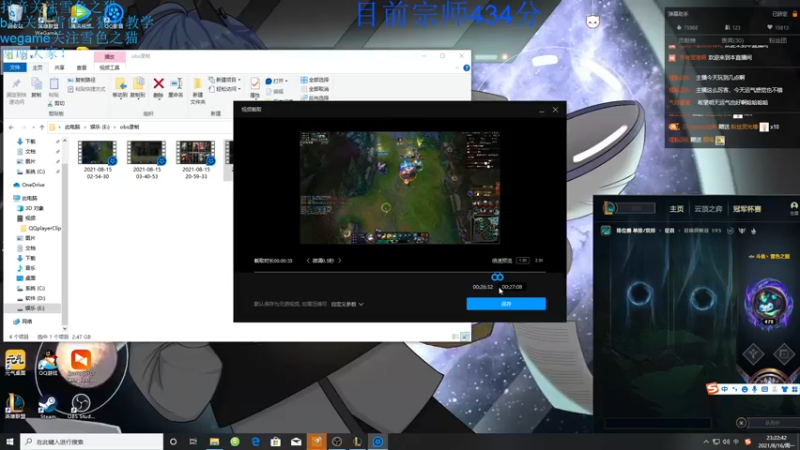Open the Open dropdown in the ribbon
The height and width of the screenshot is (450, 800).
(x=277, y=81)
